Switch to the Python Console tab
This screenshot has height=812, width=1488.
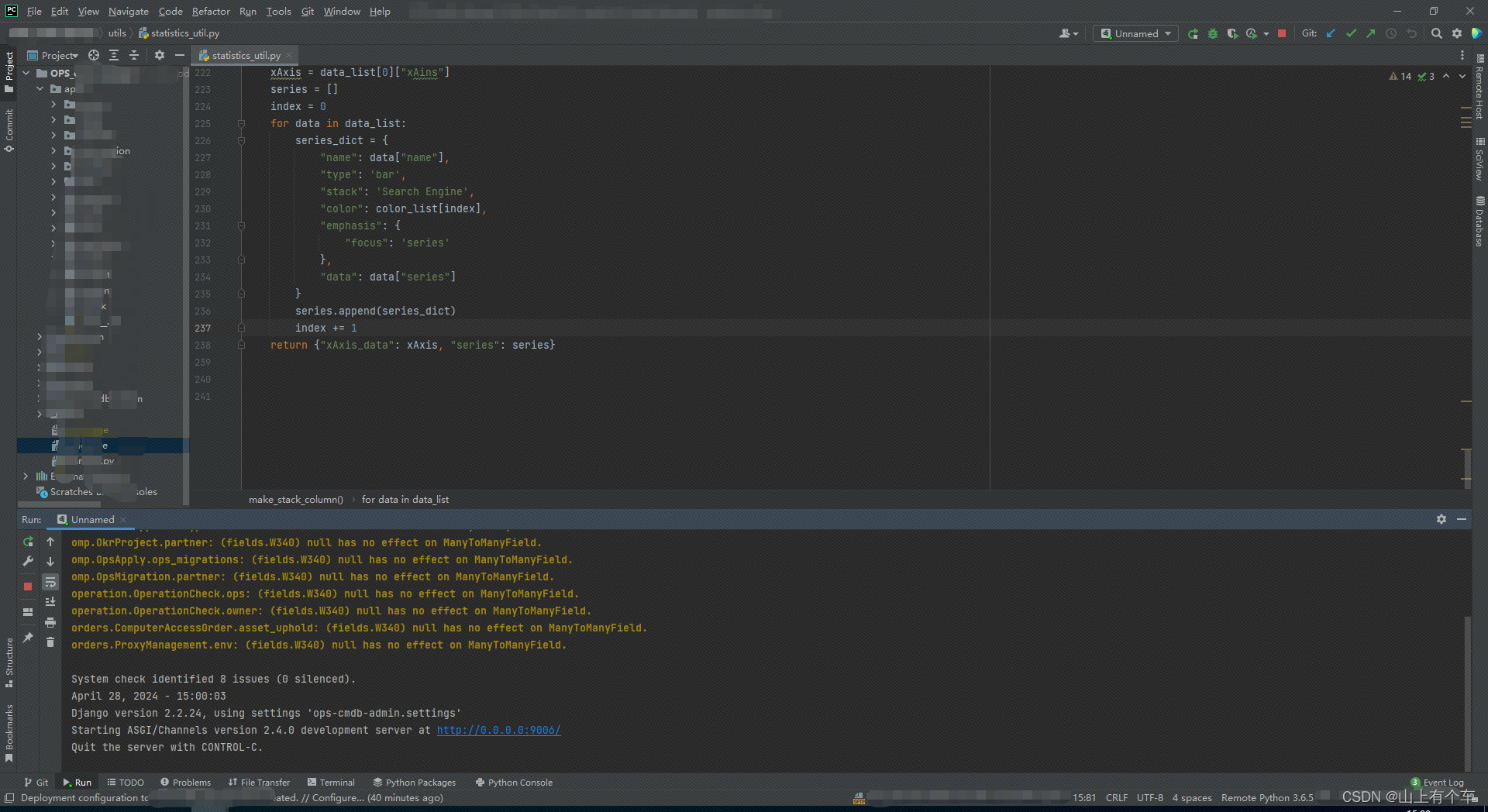514,782
